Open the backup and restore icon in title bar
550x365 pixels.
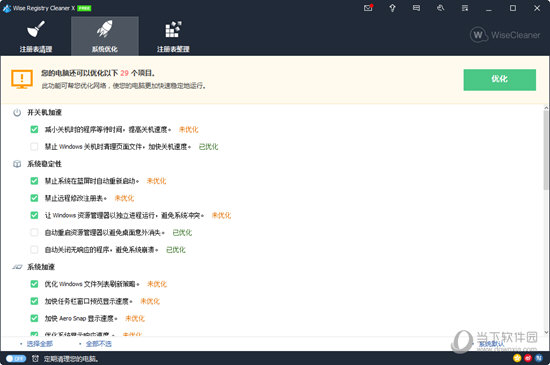441,8
